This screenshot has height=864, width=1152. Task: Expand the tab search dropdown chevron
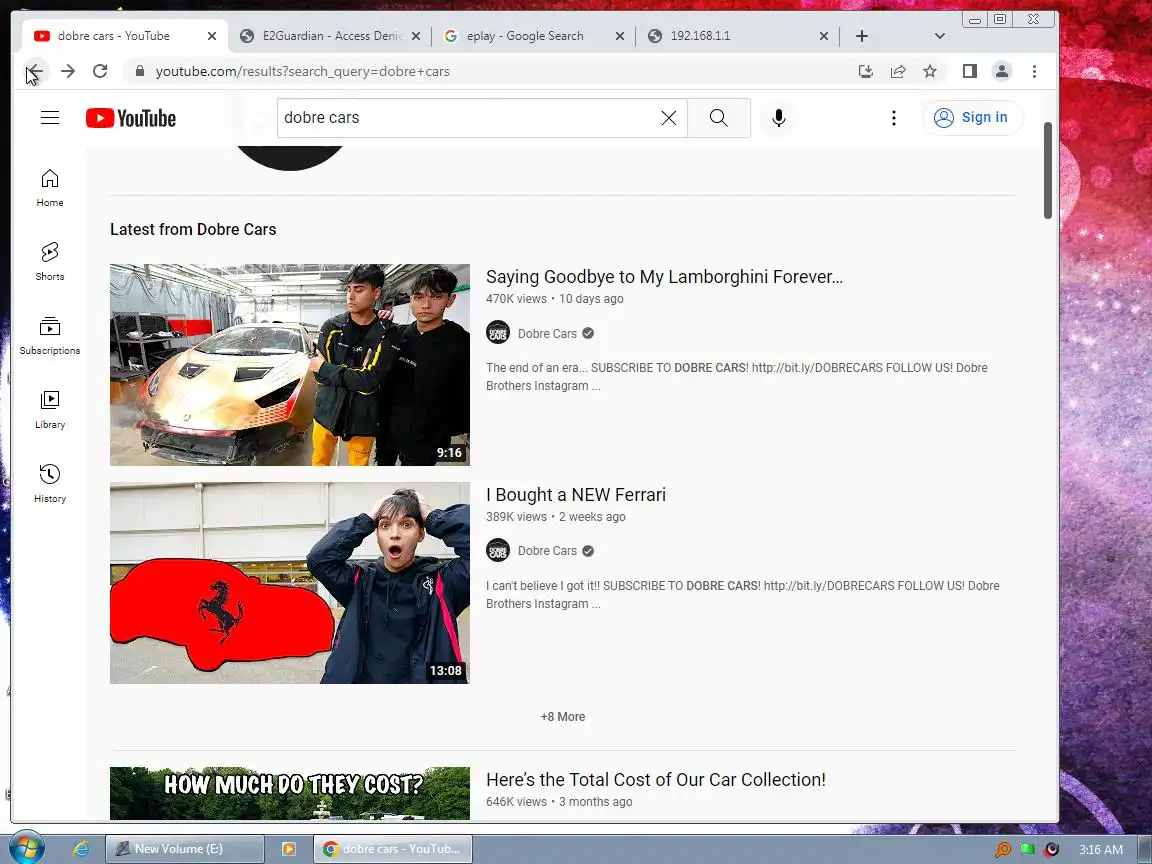click(940, 35)
